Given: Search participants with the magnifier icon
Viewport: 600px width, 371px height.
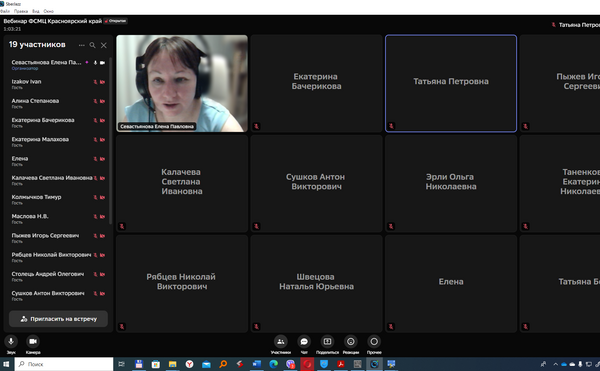Looking at the screenshot, I should (x=93, y=45).
